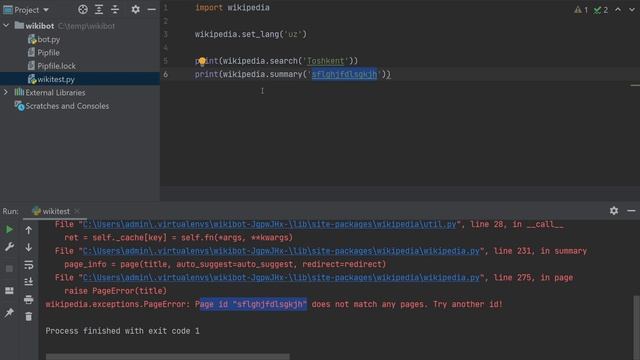Image resolution: width=640 pixels, height=360 pixels.
Task: Click the 'raise PageError(title)' line
Action: point(116,291)
